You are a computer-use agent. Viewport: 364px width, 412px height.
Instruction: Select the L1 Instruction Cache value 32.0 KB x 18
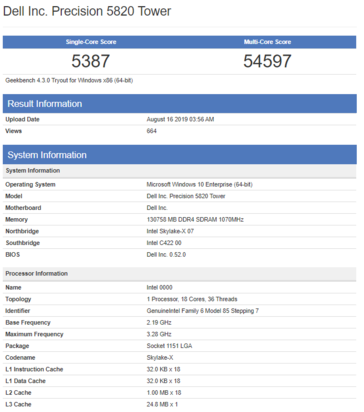[164, 369]
